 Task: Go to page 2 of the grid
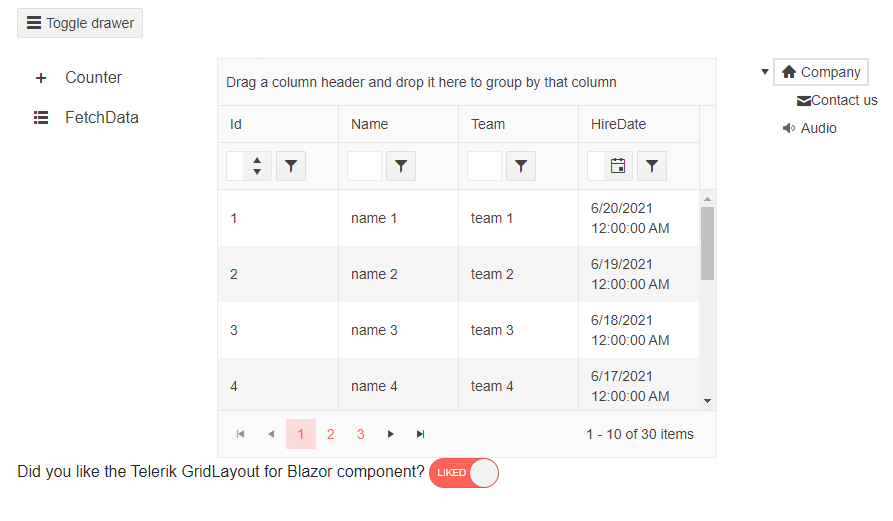pyautogui.click(x=330, y=434)
